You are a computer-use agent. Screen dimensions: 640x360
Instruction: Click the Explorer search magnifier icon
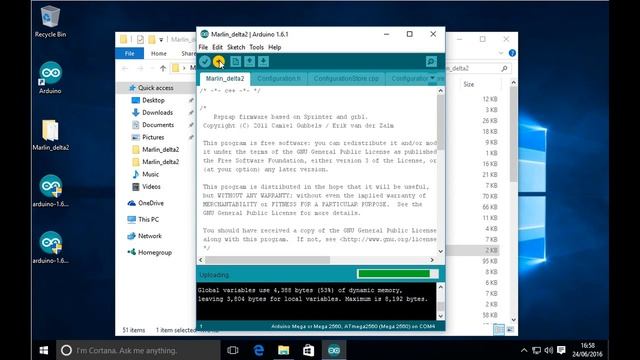pos(504,68)
